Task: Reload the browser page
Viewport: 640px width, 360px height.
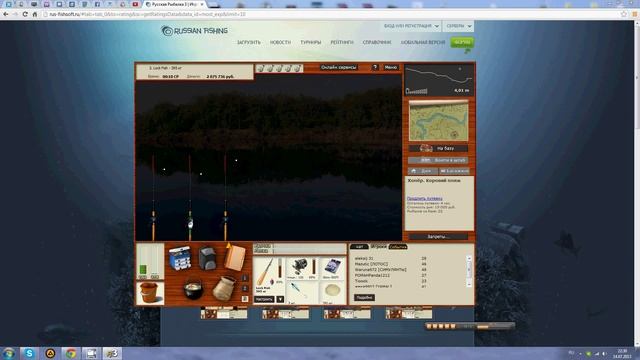Action: tap(25, 14)
